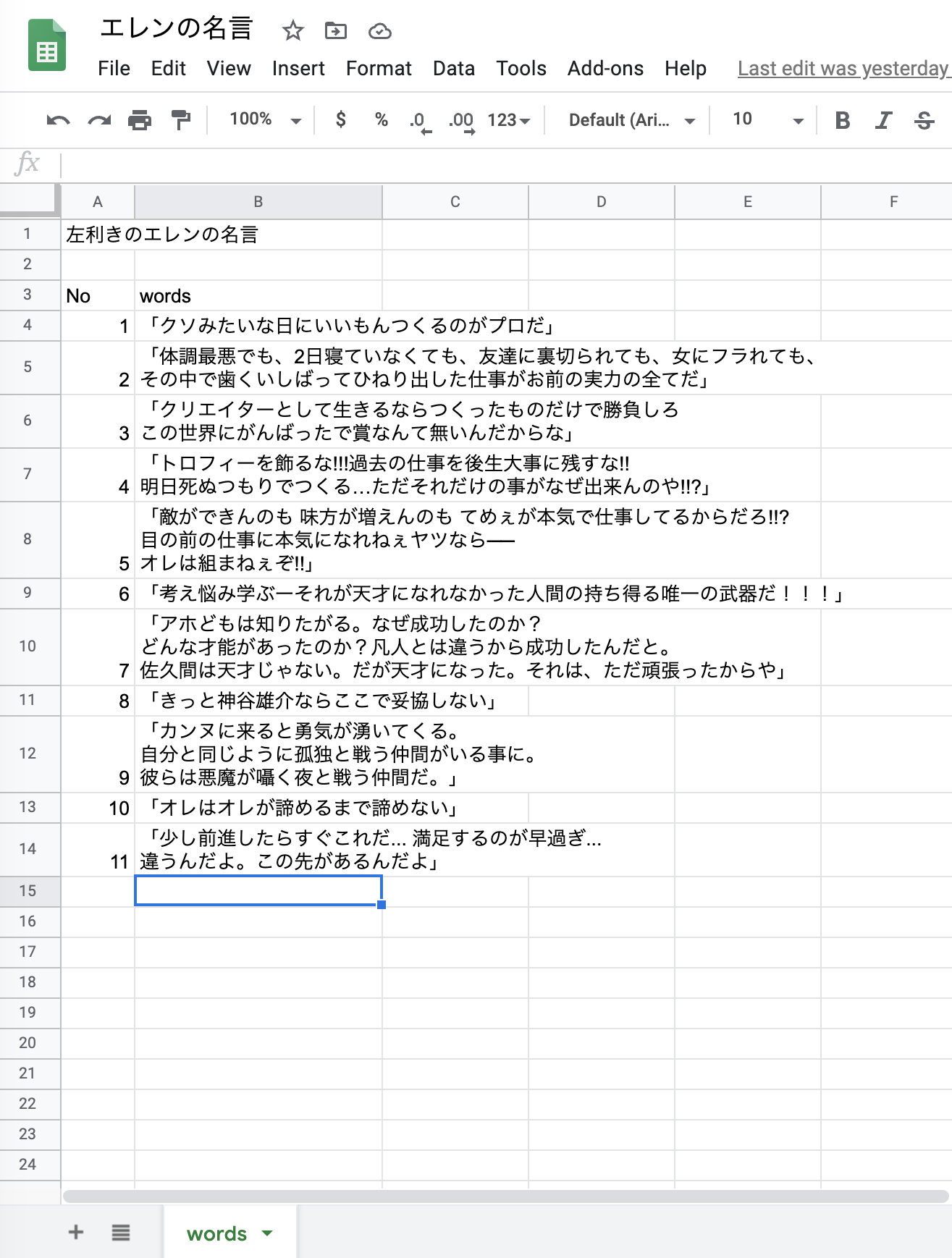952x1258 pixels.
Task: Click number 10 cell in column A
Action: click(98, 808)
